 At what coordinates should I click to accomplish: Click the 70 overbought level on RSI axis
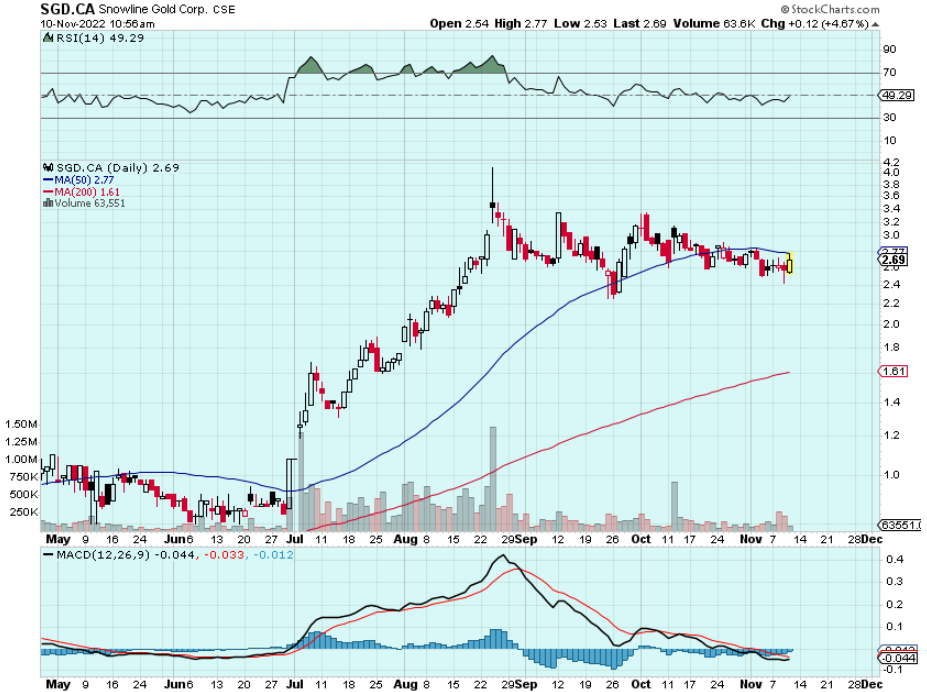pyautogui.click(x=889, y=72)
